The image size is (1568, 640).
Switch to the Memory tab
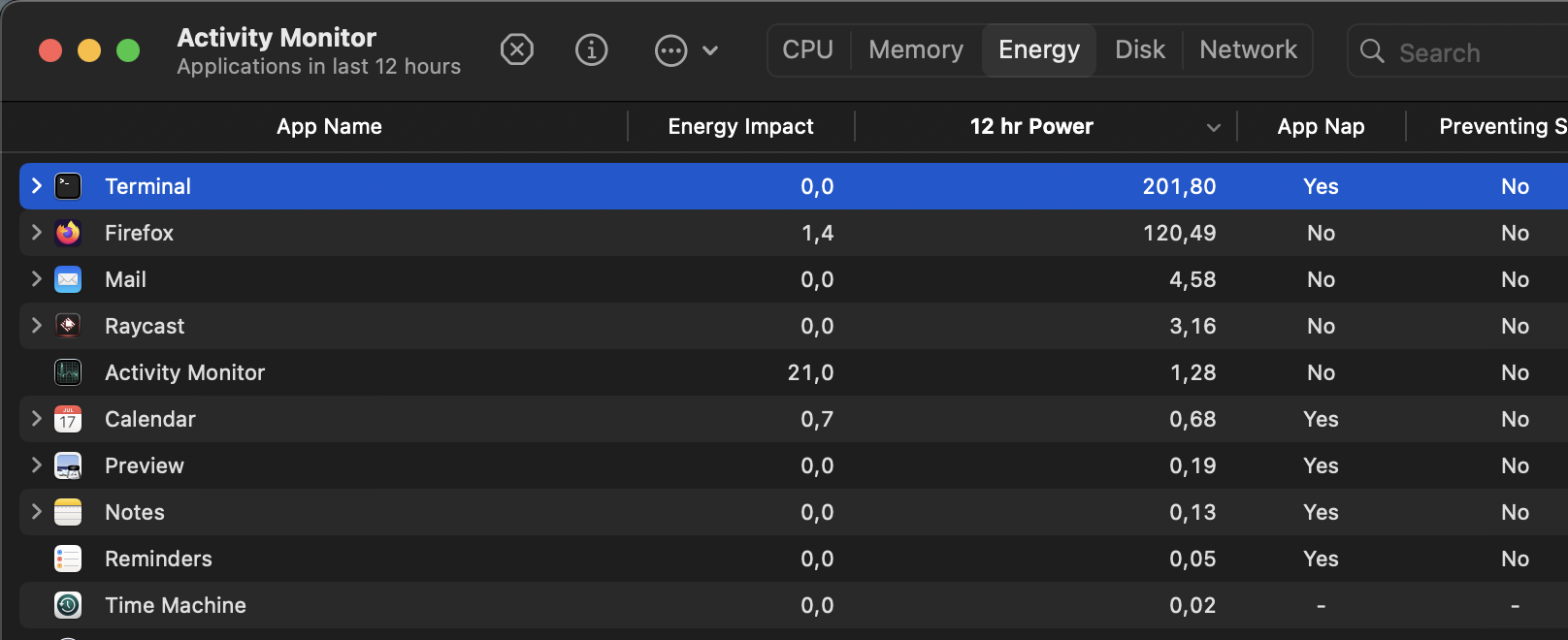pyautogui.click(x=916, y=49)
